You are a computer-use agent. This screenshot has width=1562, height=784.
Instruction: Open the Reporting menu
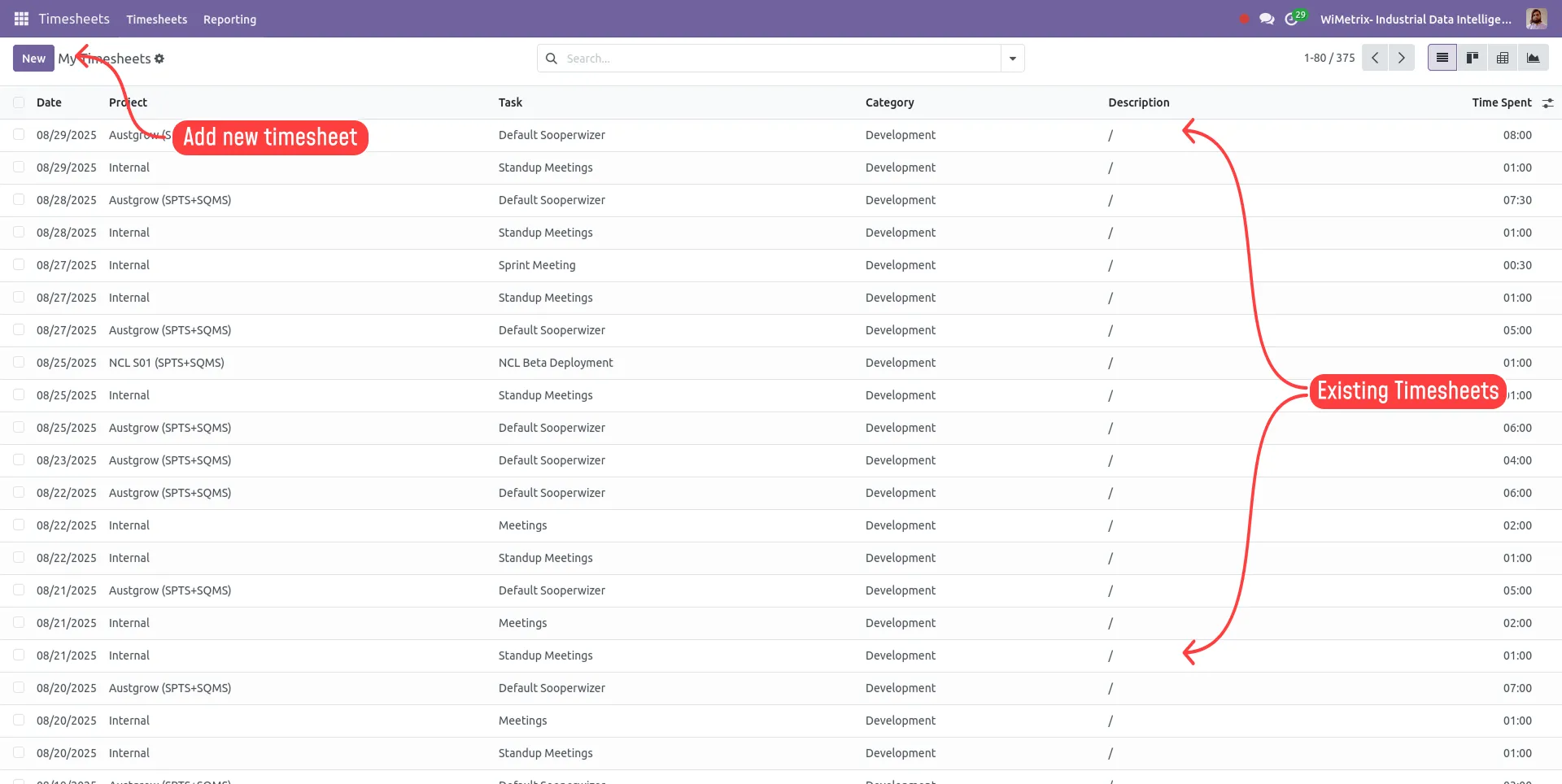[229, 19]
